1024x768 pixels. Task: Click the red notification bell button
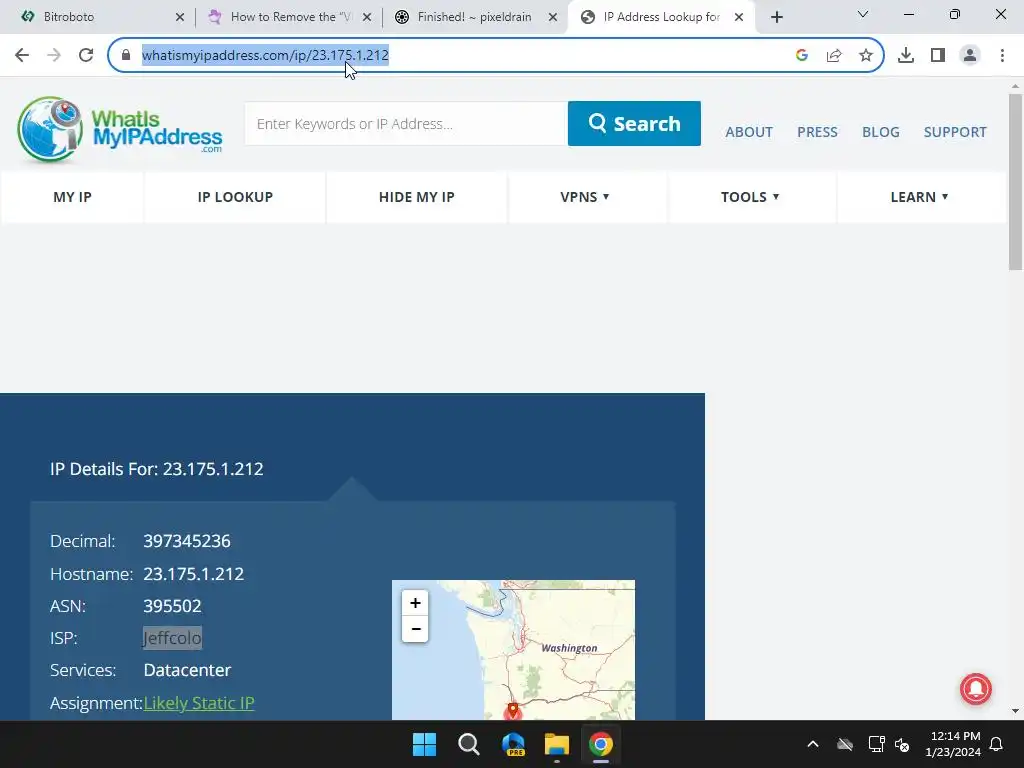coord(976,689)
